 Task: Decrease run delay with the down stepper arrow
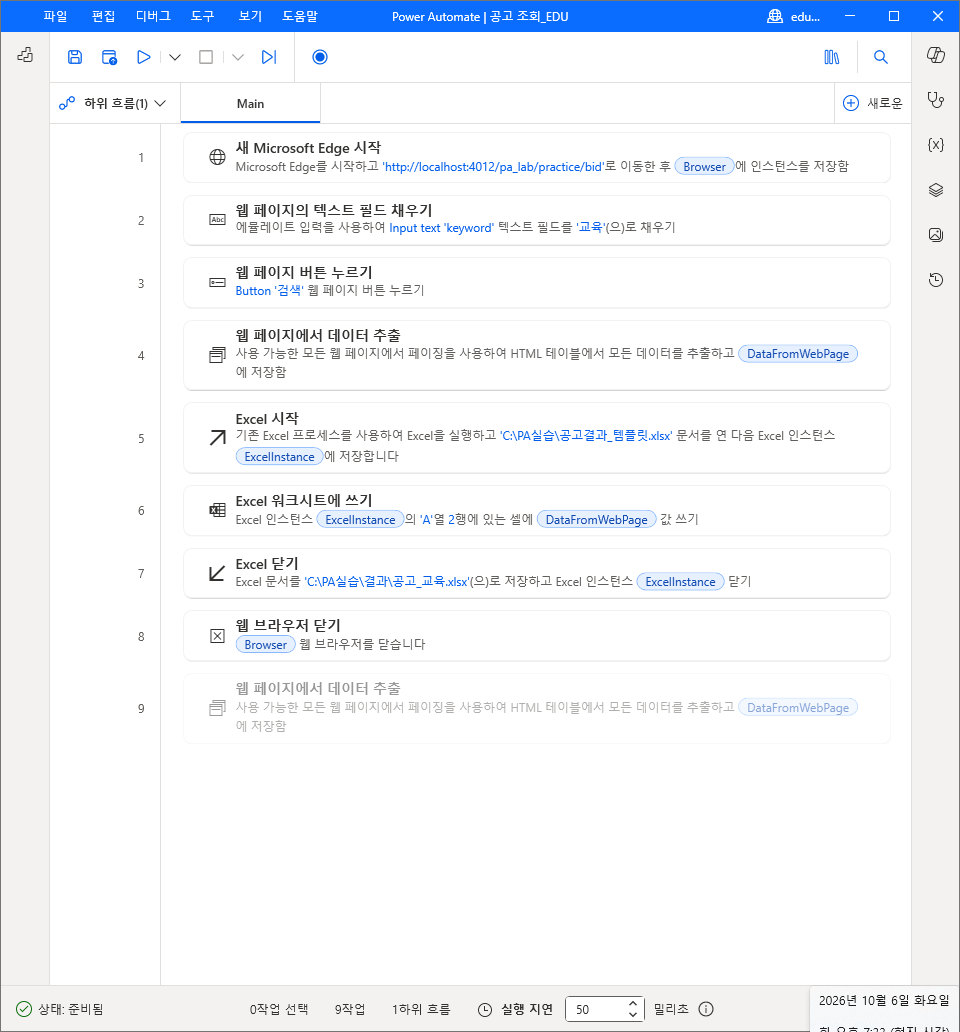tap(632, 1014)
